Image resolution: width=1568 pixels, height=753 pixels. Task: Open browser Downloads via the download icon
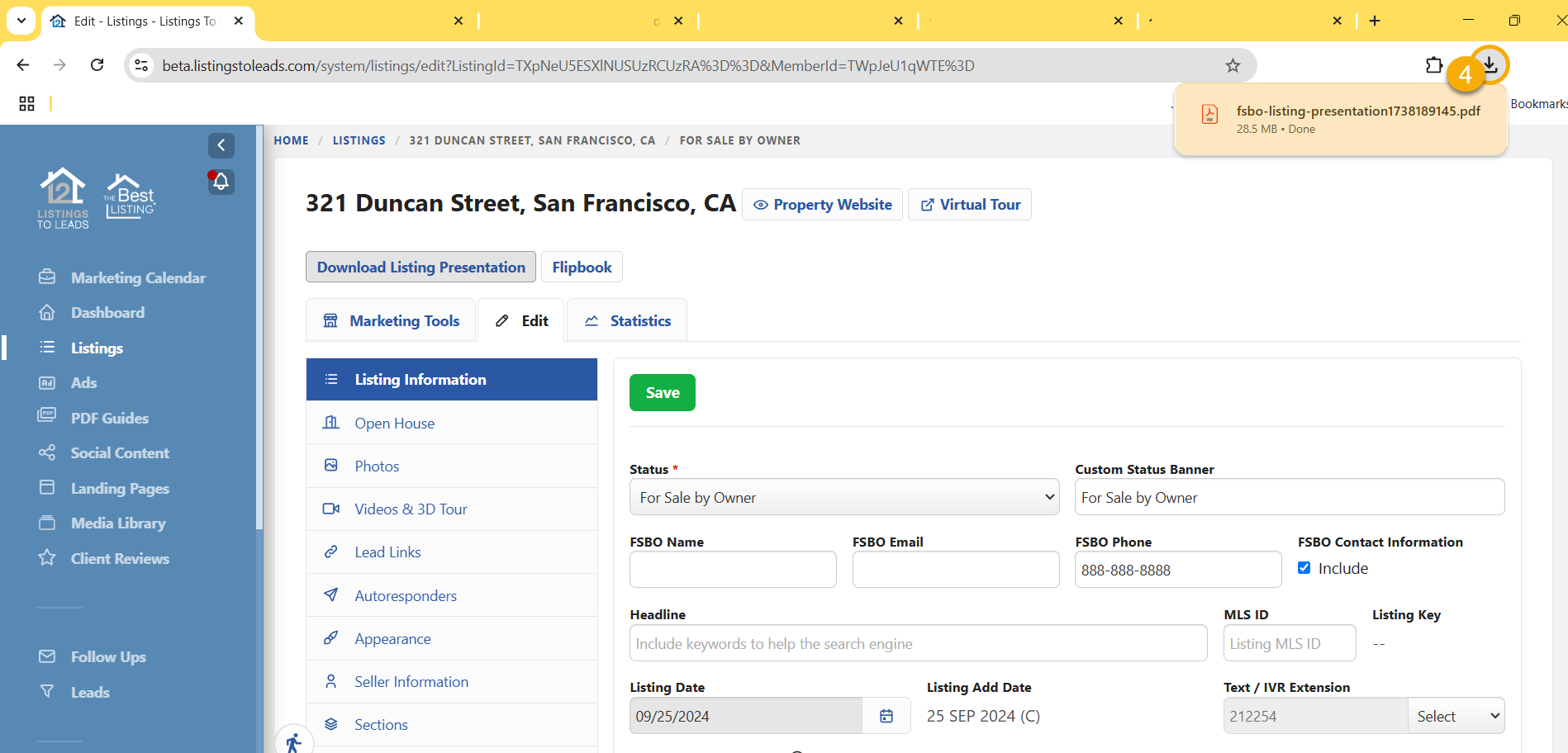click(x=1489, y=64)
